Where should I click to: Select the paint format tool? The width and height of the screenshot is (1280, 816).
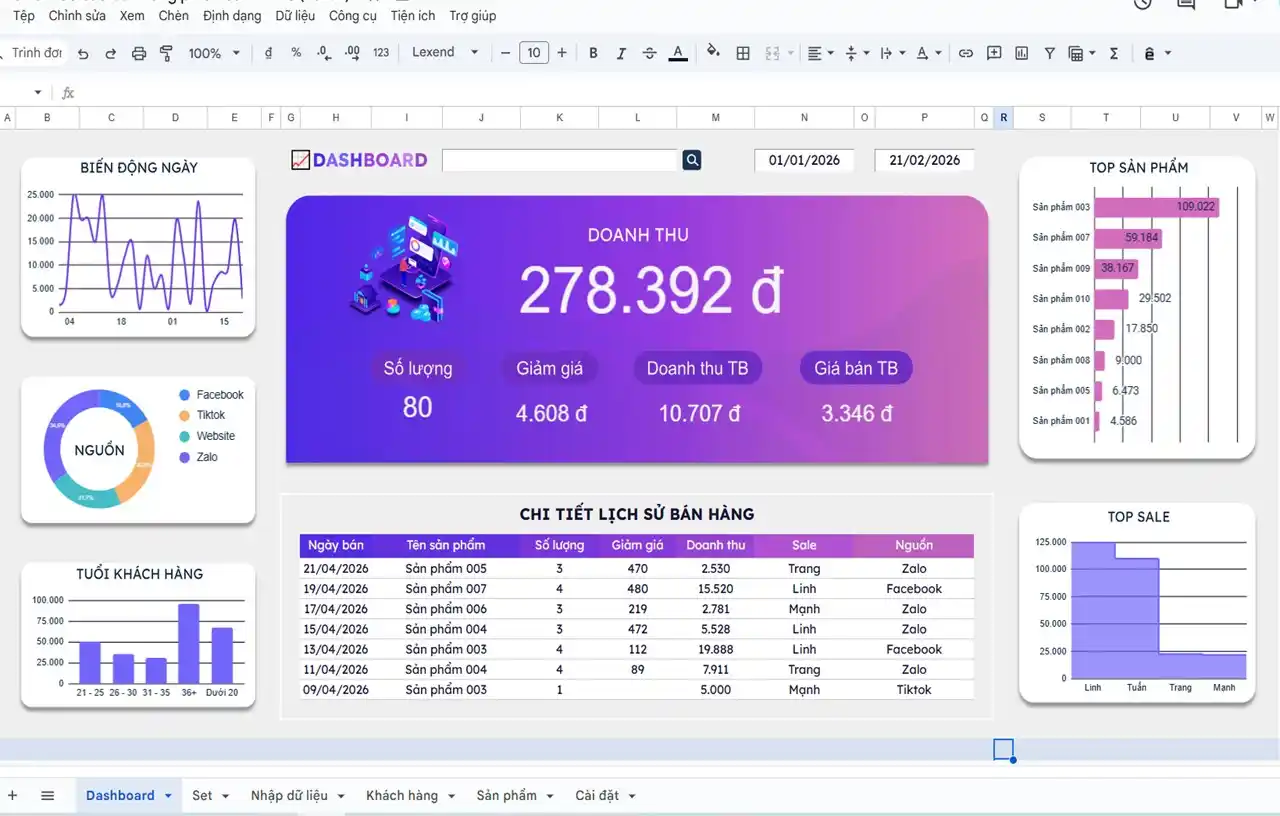pos(166,53)
